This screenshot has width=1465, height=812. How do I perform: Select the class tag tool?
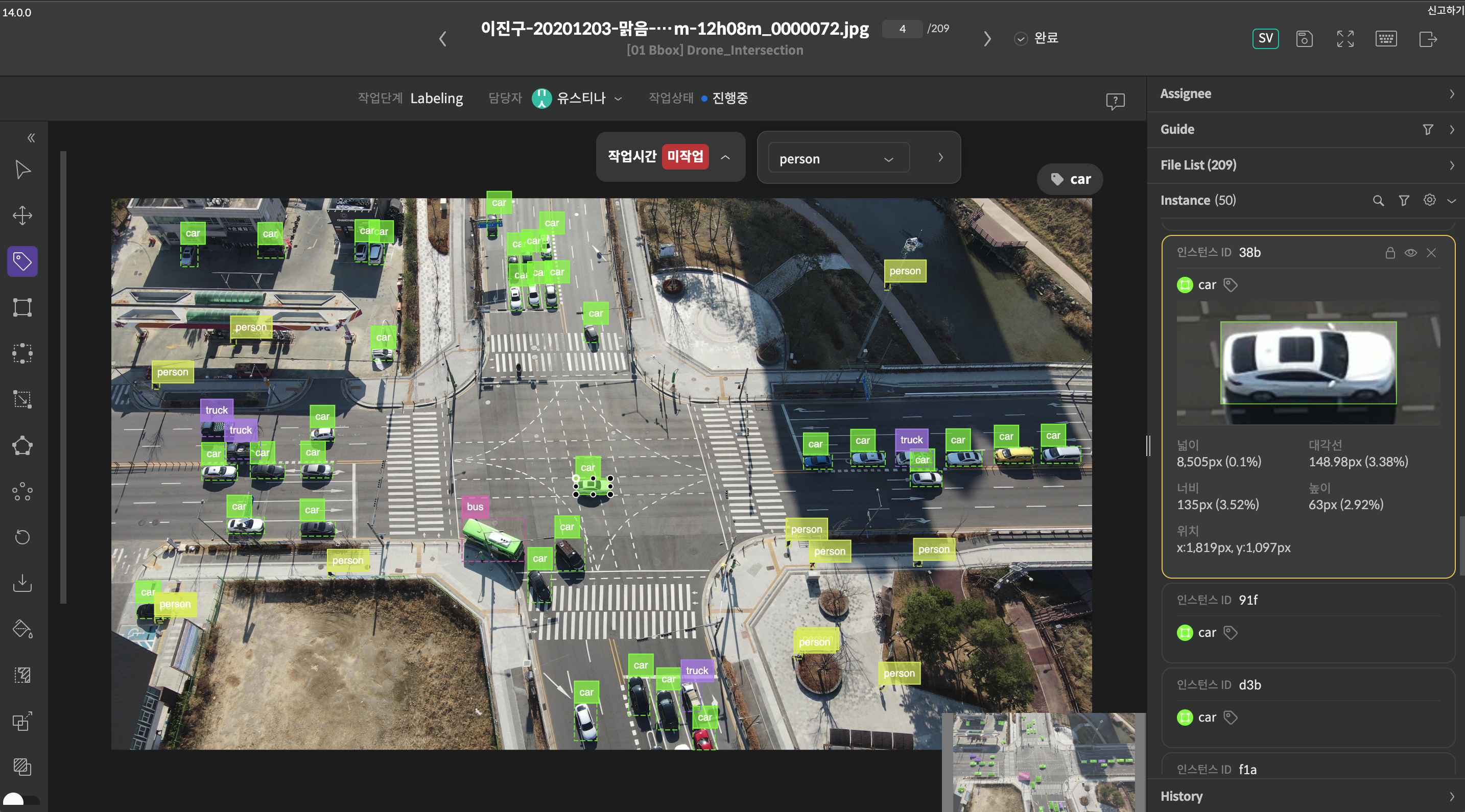[x=22, y=261]
